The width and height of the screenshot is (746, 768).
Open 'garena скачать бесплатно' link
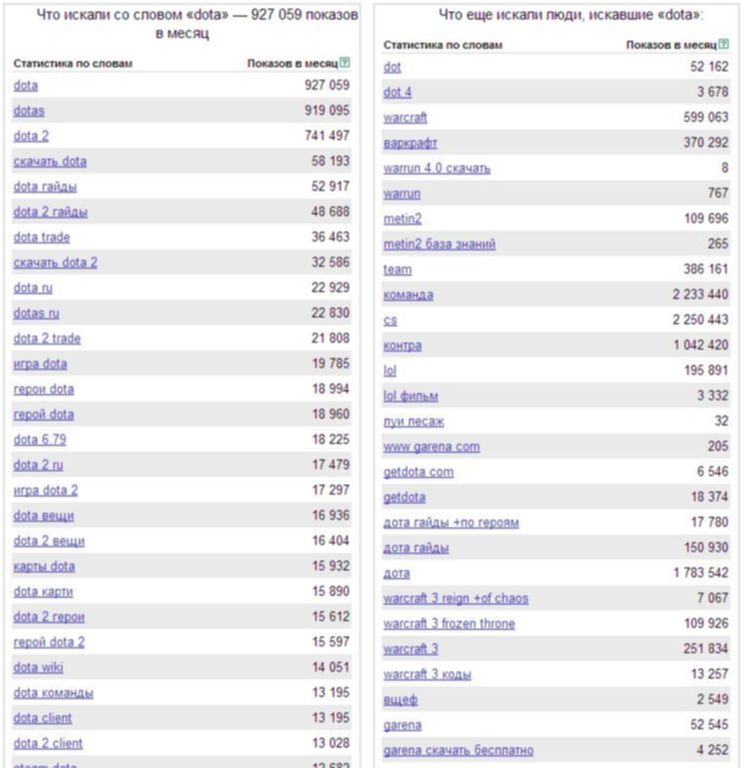point(458,750)
